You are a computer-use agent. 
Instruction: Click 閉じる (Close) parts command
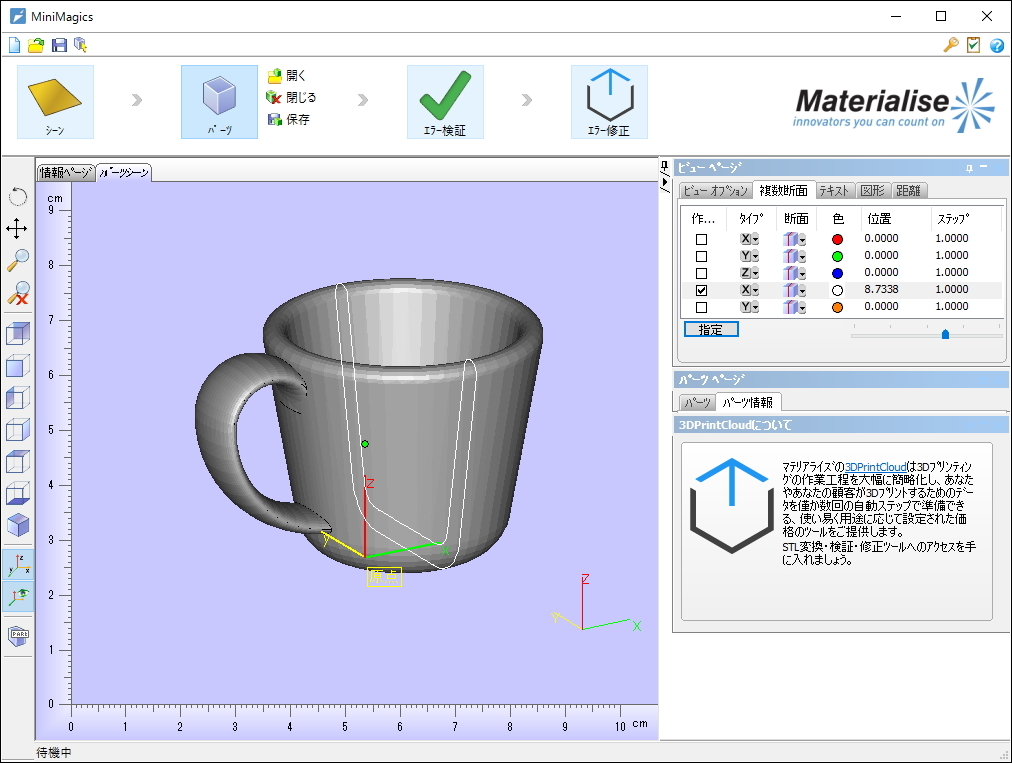tap(292, 97)
